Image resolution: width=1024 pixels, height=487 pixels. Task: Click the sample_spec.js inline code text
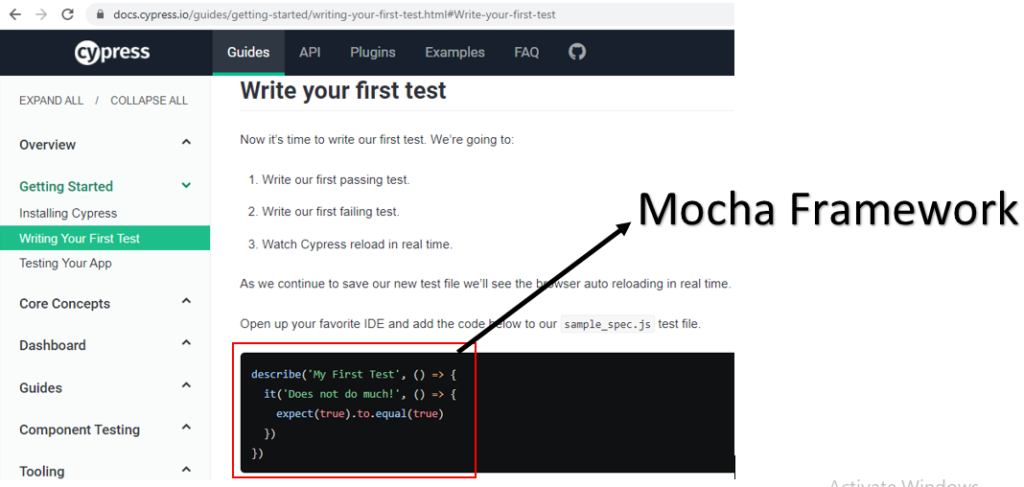[607, 324]
